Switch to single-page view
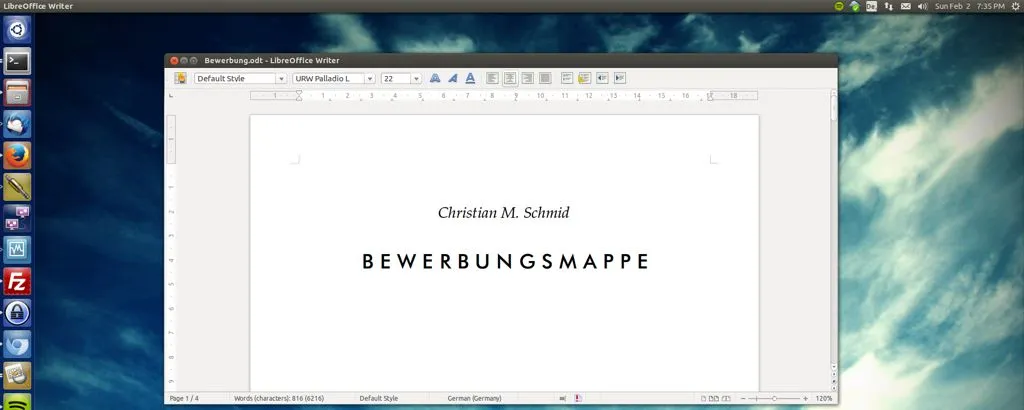The image size is (1024, 410). [x=703, y=398]
